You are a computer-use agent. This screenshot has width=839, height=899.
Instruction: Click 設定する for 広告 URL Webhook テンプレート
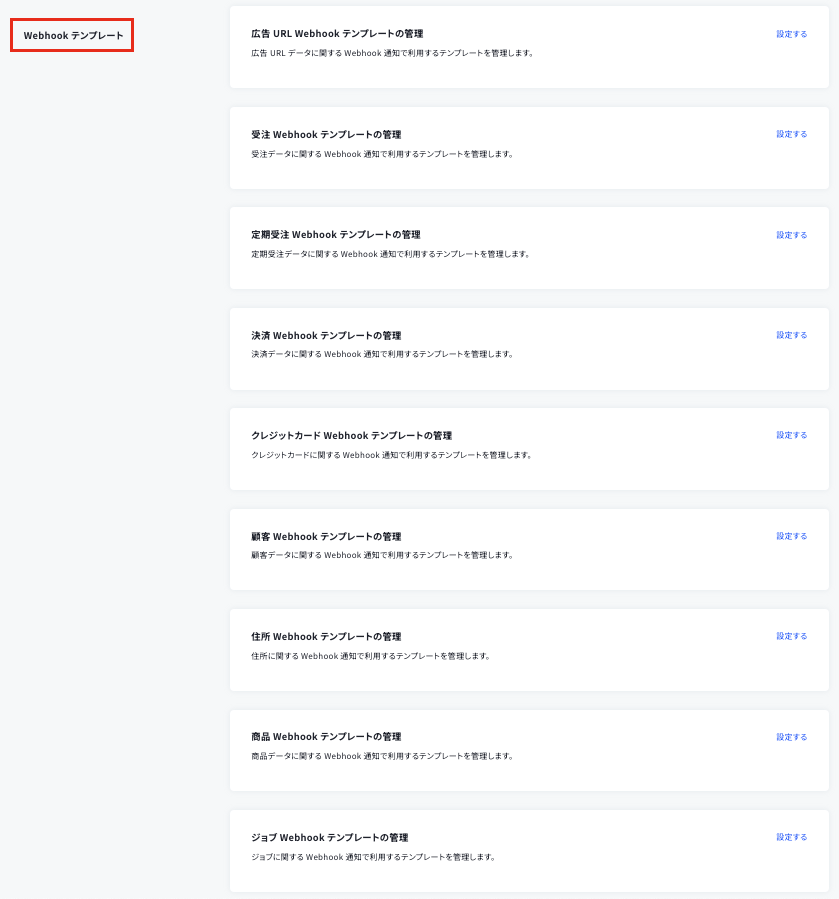791,34
